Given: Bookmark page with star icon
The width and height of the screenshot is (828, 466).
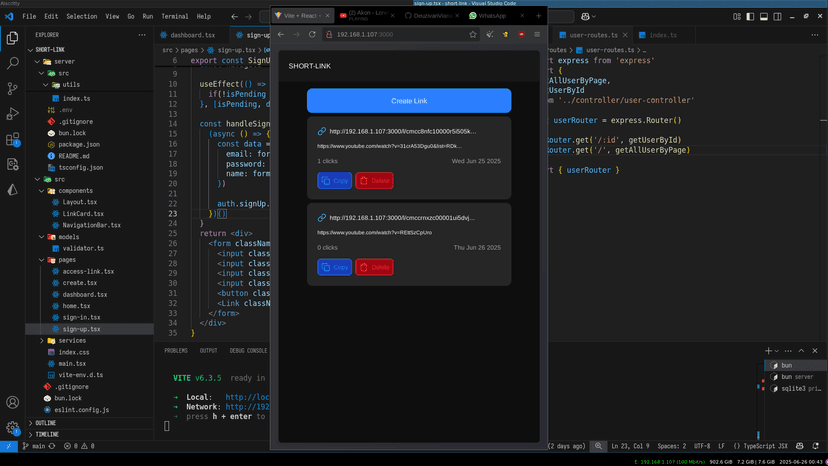Looking at the screenshot, I should [x=473, y=34].
